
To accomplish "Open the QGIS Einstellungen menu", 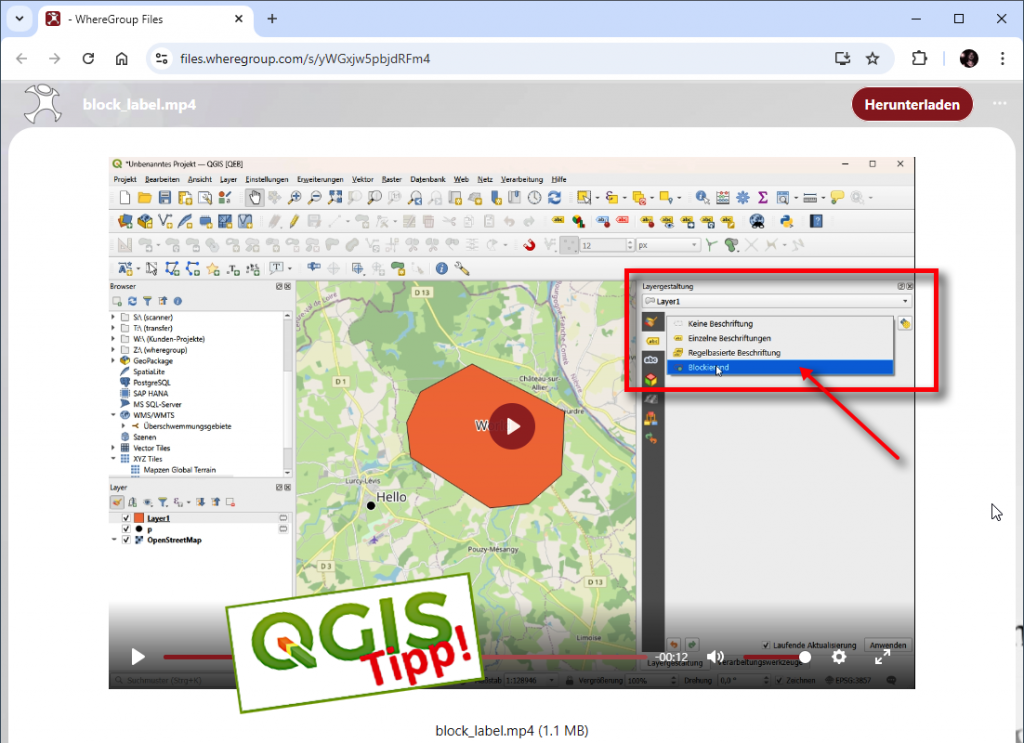I will pos(266,180).
